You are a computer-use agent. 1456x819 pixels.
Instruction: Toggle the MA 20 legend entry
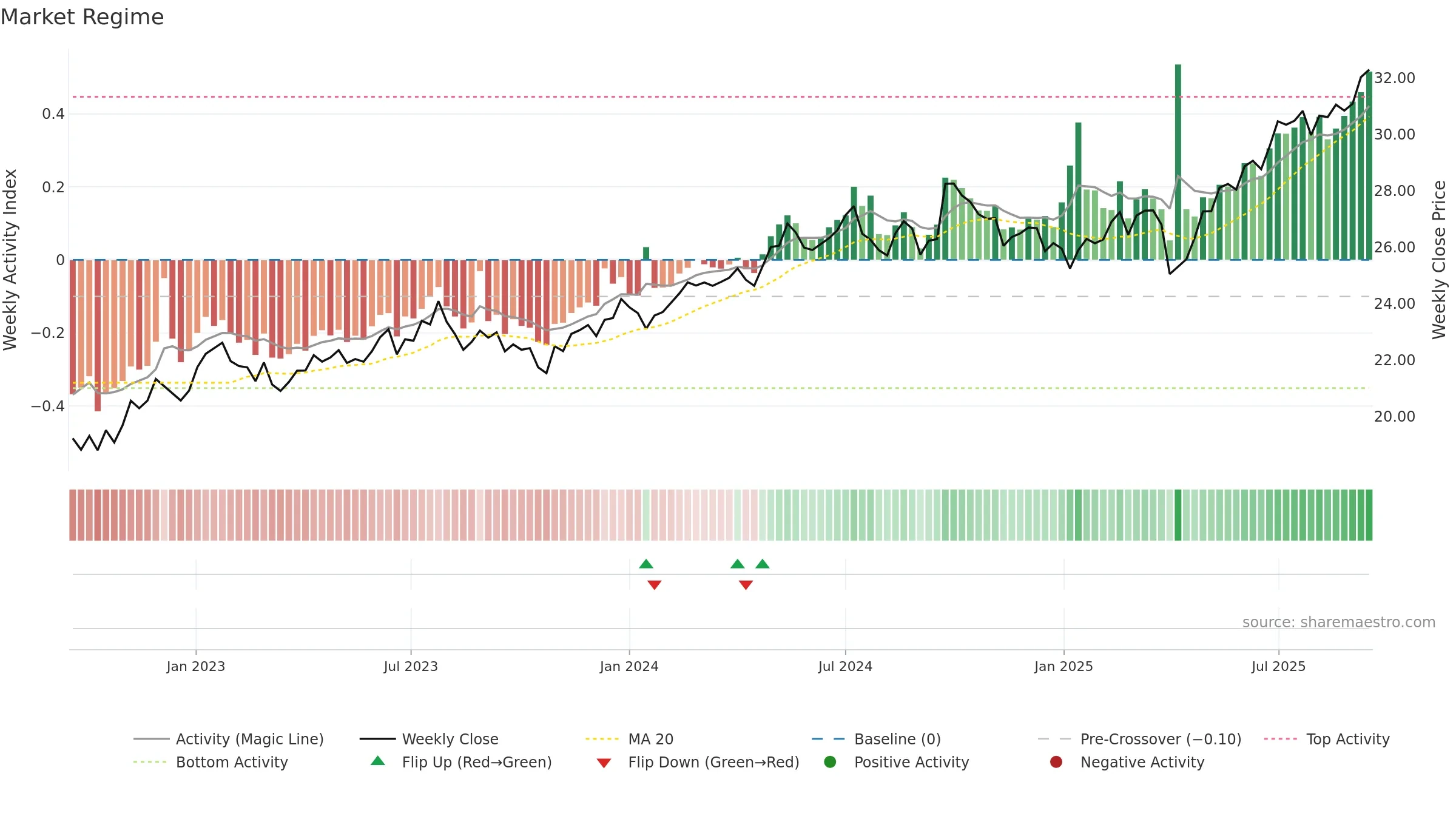(629, 739)
